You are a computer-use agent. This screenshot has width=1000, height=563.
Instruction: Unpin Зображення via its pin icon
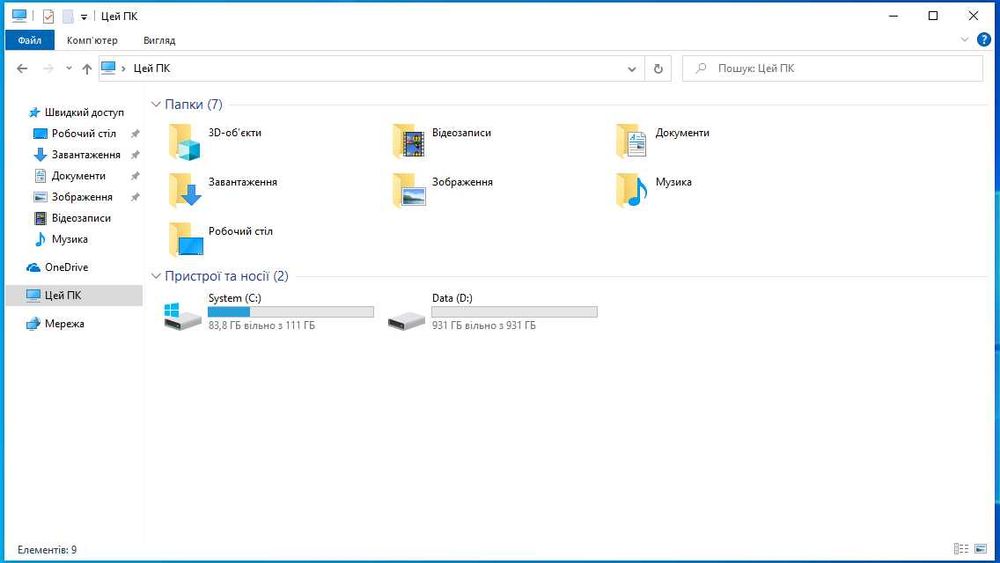135,197
